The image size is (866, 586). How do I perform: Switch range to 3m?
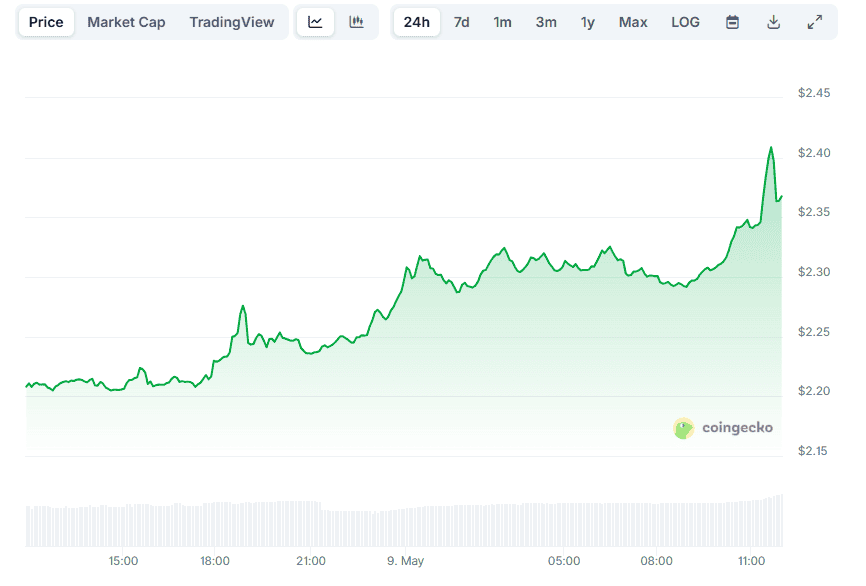coord(546,22)
